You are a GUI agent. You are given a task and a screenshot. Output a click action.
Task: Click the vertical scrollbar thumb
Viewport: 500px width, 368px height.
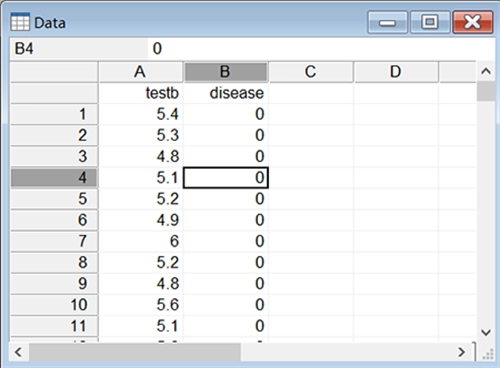coord(486,91)
